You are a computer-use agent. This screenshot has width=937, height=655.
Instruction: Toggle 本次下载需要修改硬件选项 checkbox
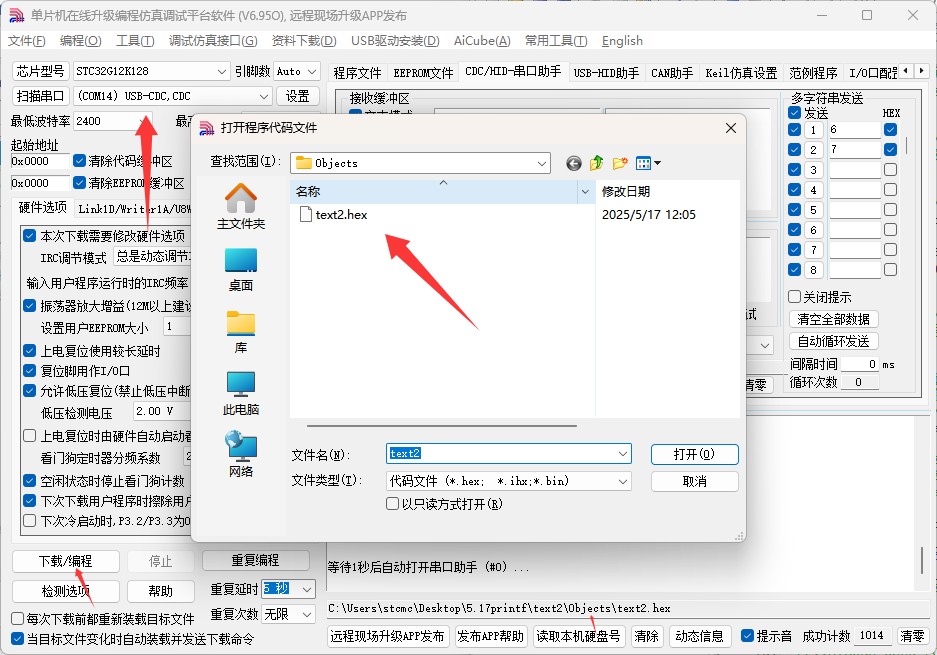coord(30,235)
